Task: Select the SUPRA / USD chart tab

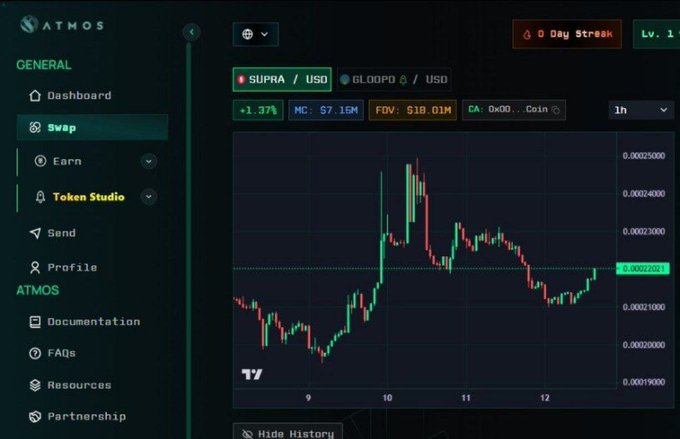Action: (282, 79)
